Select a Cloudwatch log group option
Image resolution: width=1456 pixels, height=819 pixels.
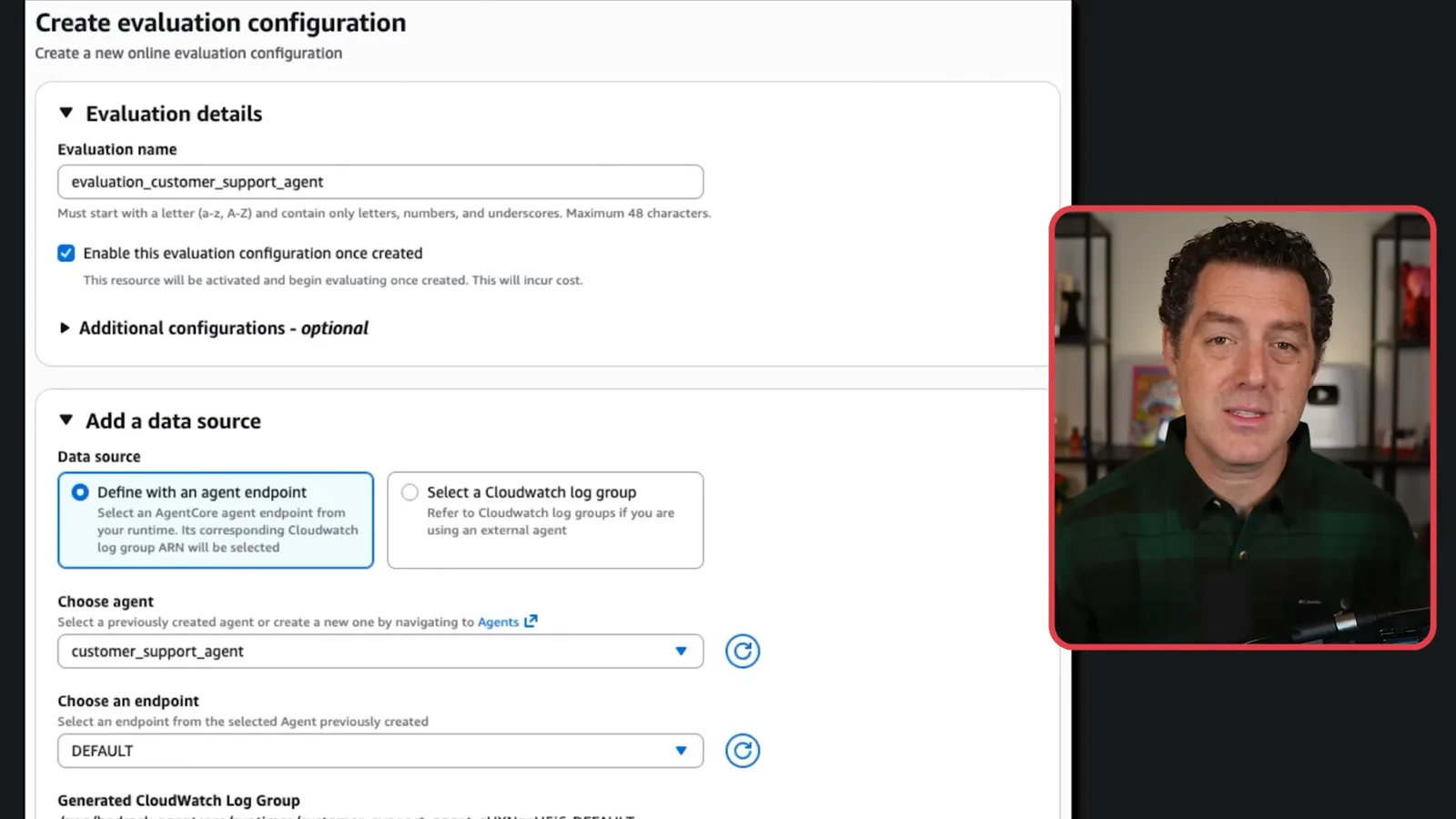pos(545,520)
